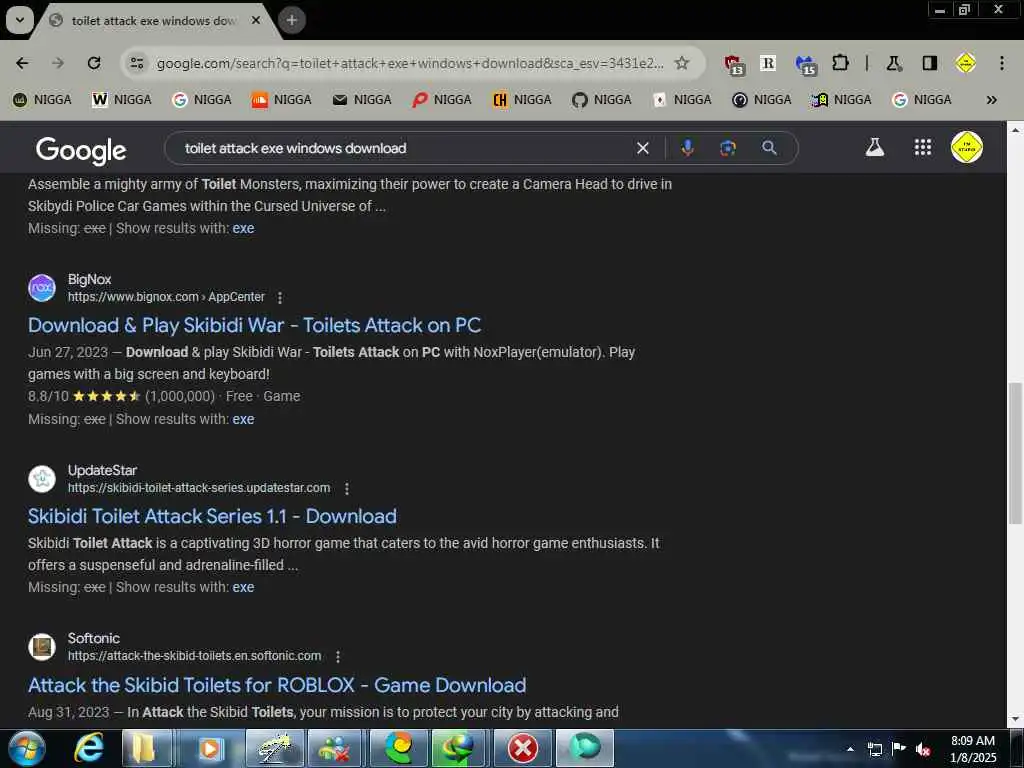1024x768 pixels.
Task: Open the red P icon bookmark
Action: coord(442,99)
